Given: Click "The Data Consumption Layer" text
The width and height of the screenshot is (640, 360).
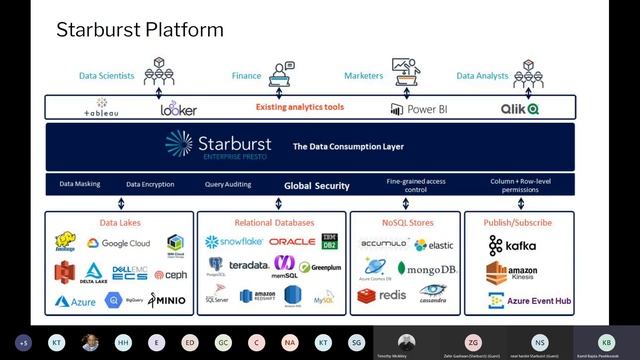Looking at the screenshot, I should point(348,147).
